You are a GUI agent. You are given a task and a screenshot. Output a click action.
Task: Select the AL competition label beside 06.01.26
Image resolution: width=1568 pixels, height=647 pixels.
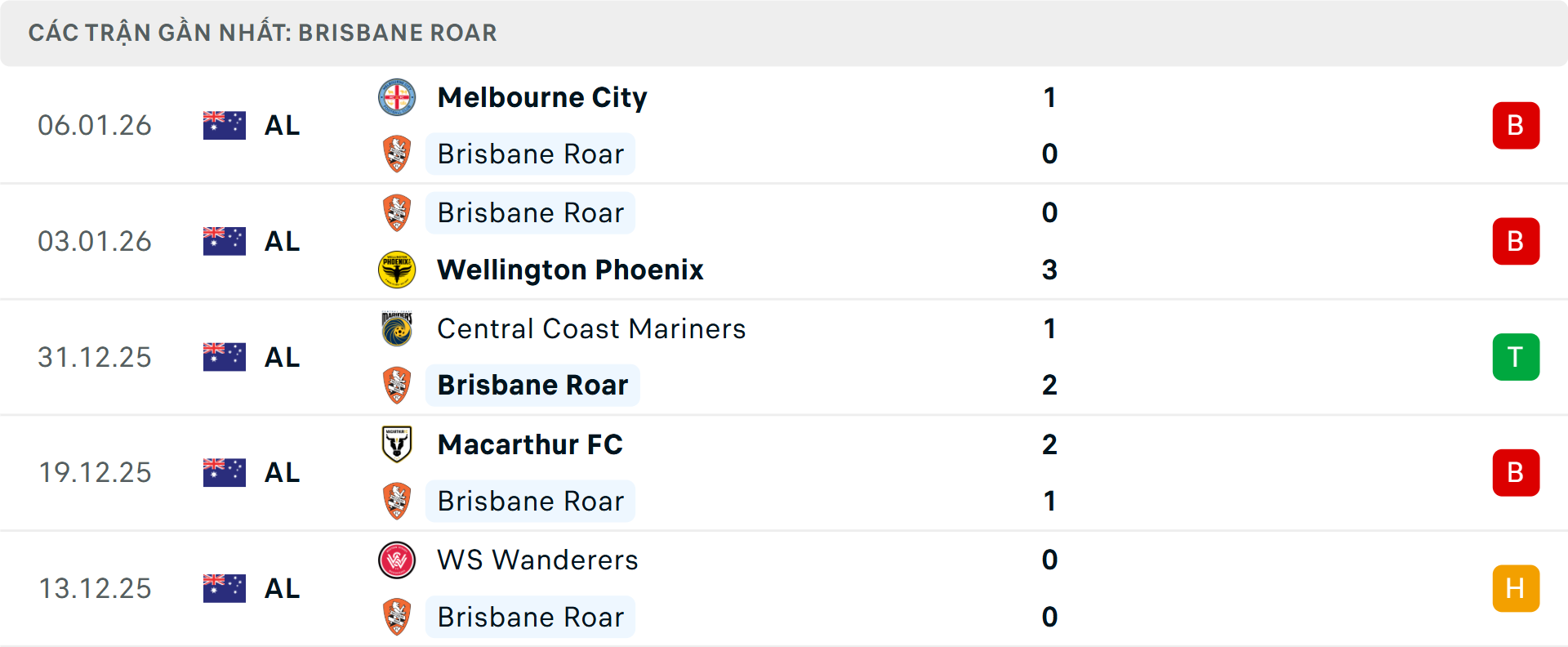tap(282, 125)
